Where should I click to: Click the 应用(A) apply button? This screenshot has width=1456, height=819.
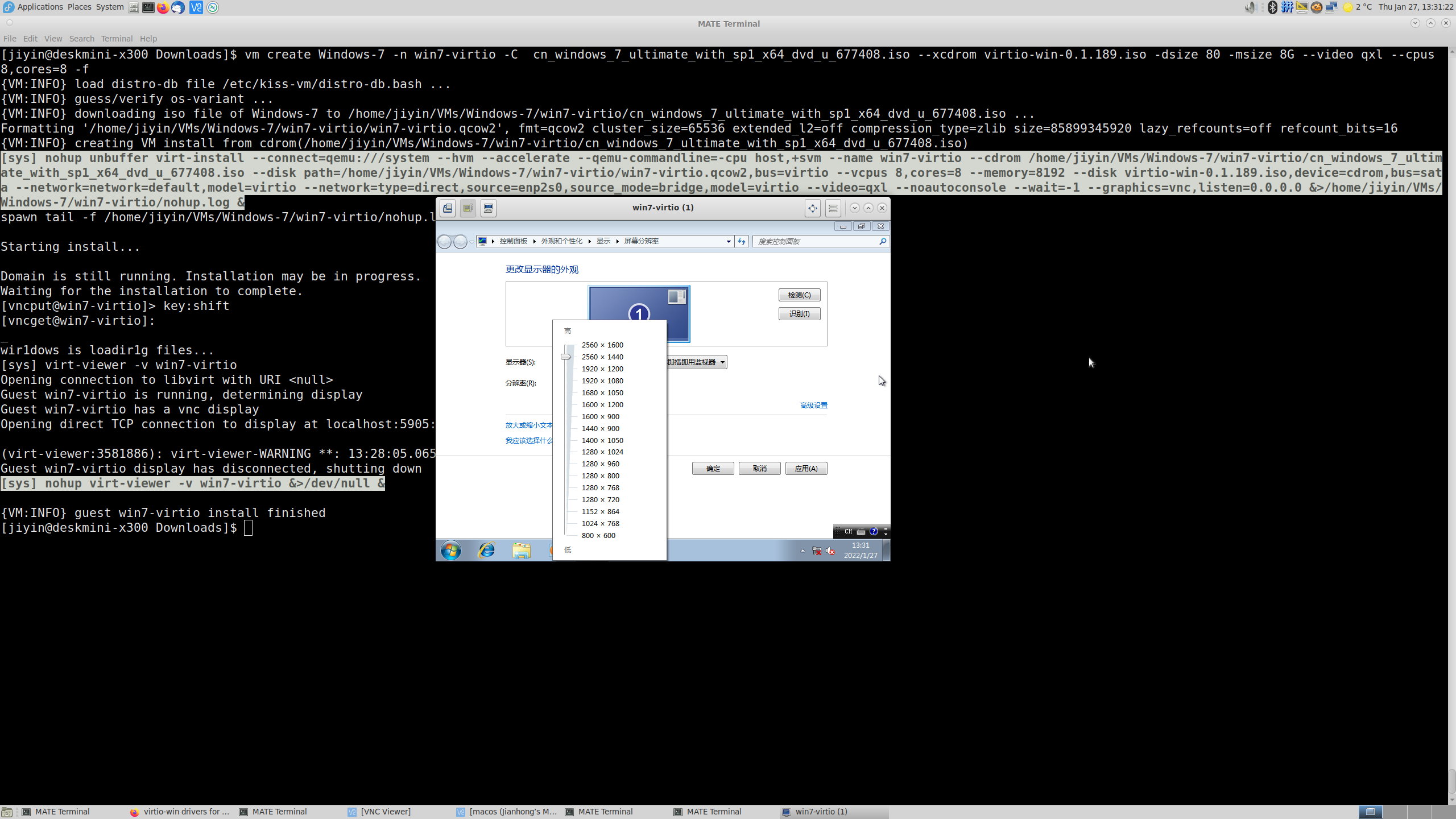point(806,469)
